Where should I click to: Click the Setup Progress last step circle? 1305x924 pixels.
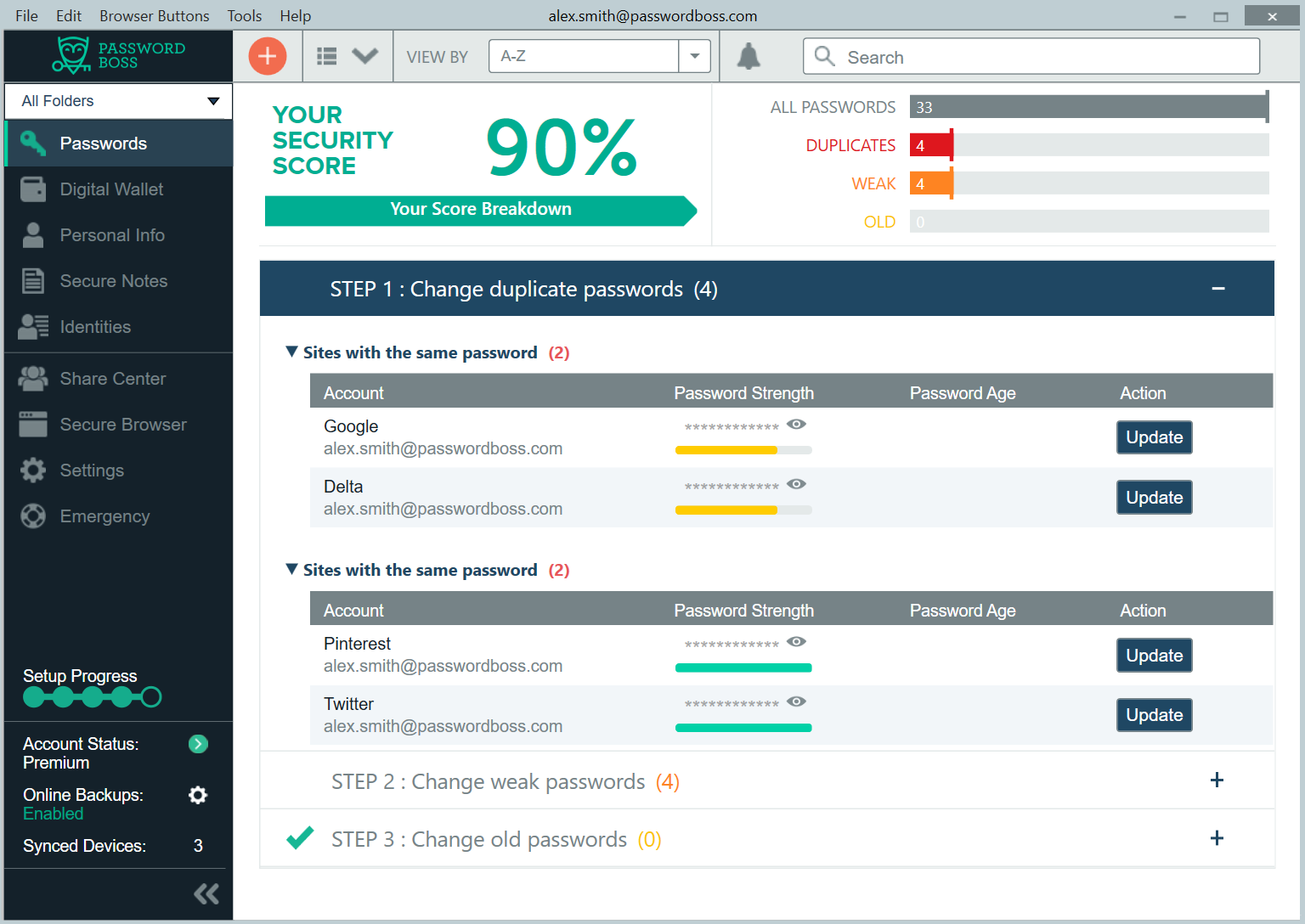(x=151, y=697)
